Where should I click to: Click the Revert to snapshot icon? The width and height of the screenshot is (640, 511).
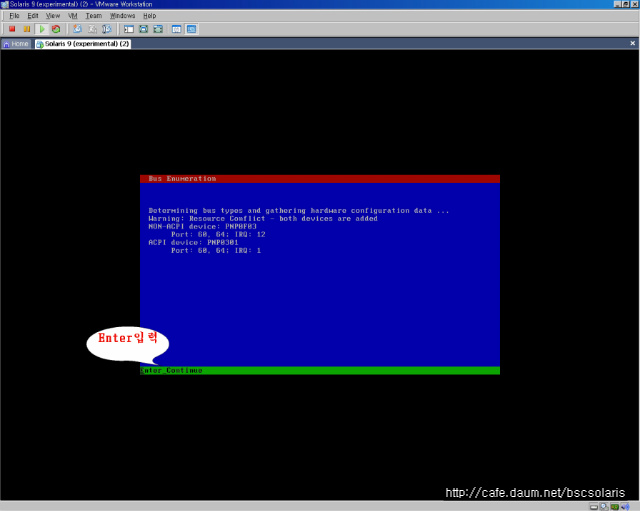(92, 29)
